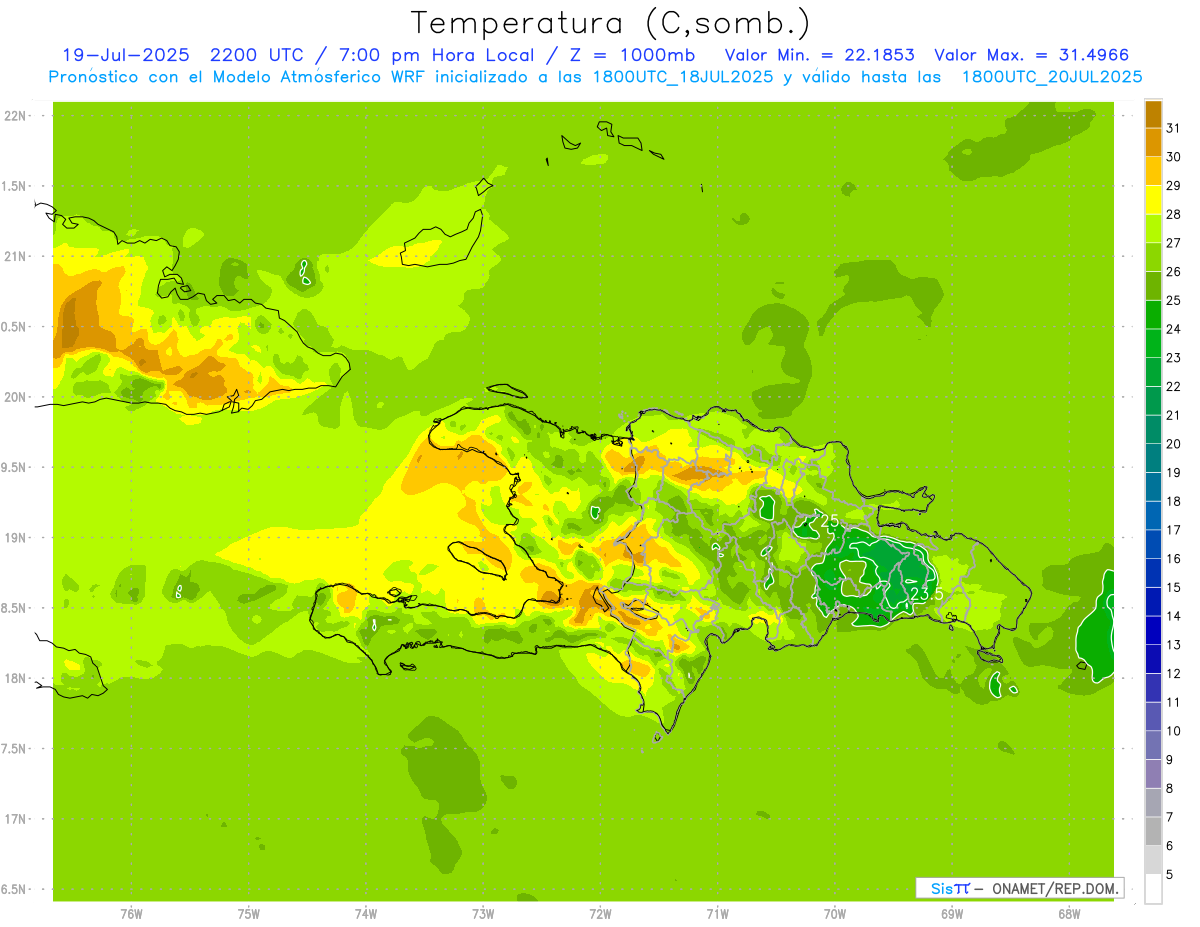1200x927 pixels.
Task: Click legend scale value "28"
Action: pyautogui.click(x=1174, y=213)
